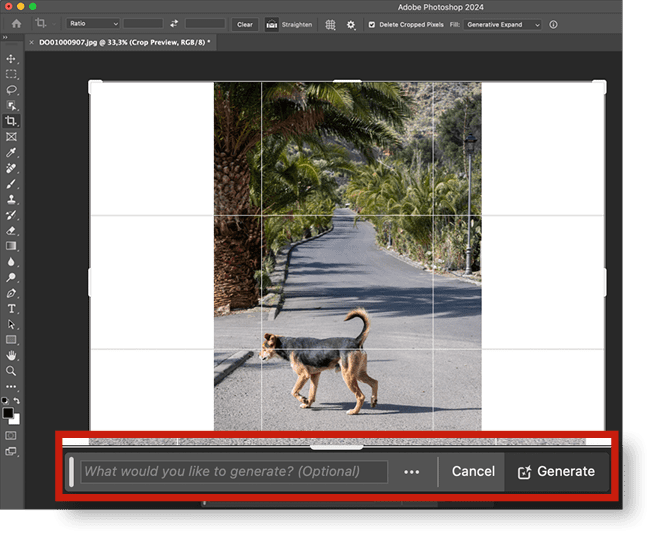Reset default foreground and background colors
652x536 pixels.
click(5, 401)
